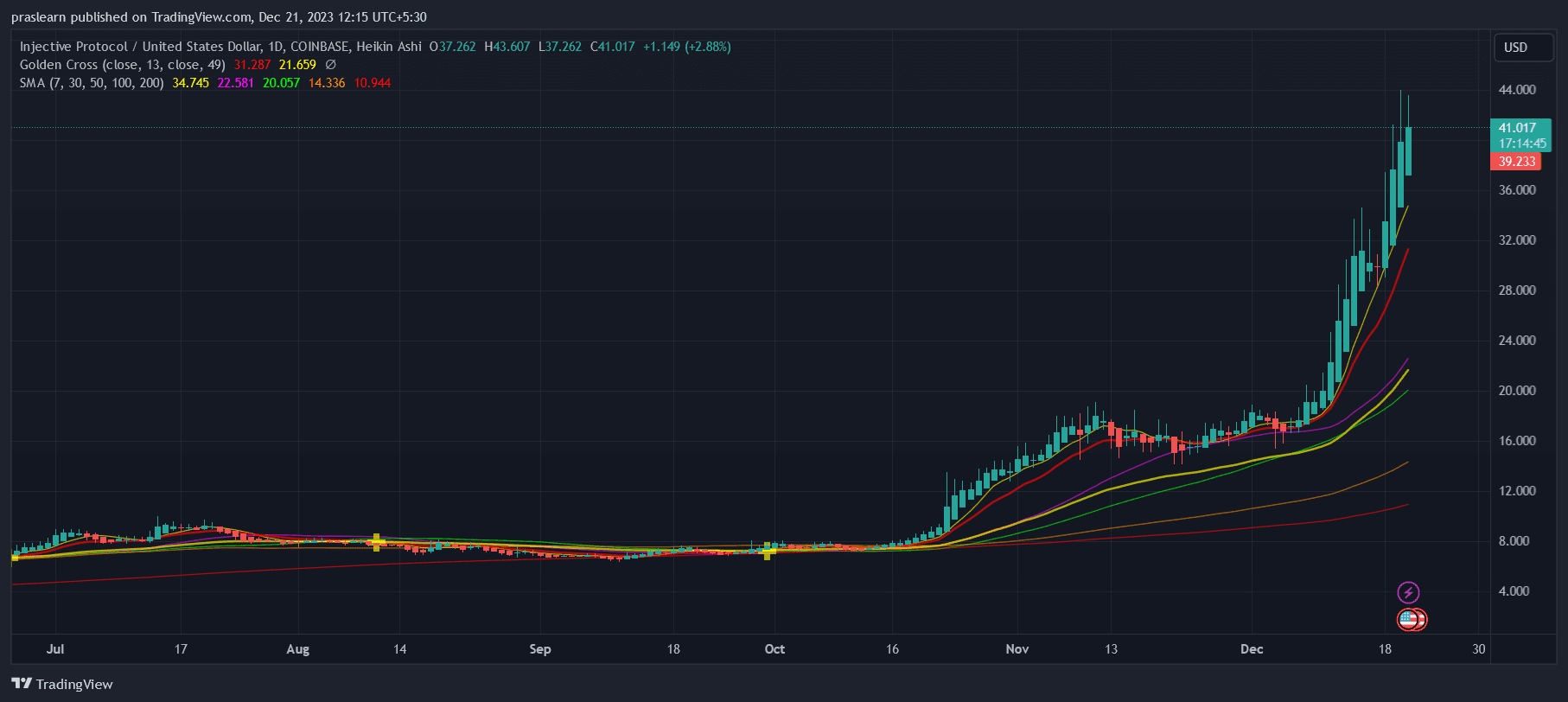Click the Dec label on the time axis
The height and width of the screenshot is (702, 1568).
[1252, 649]
